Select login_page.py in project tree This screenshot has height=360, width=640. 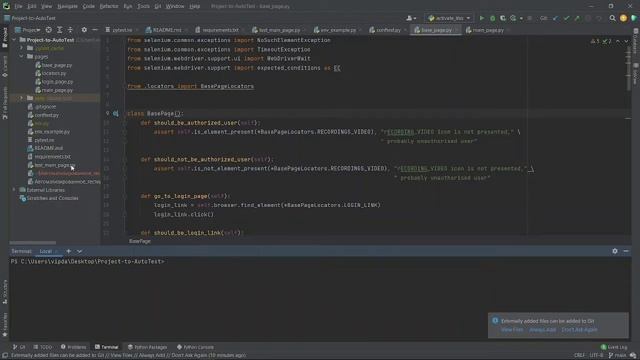pos(57,82)
